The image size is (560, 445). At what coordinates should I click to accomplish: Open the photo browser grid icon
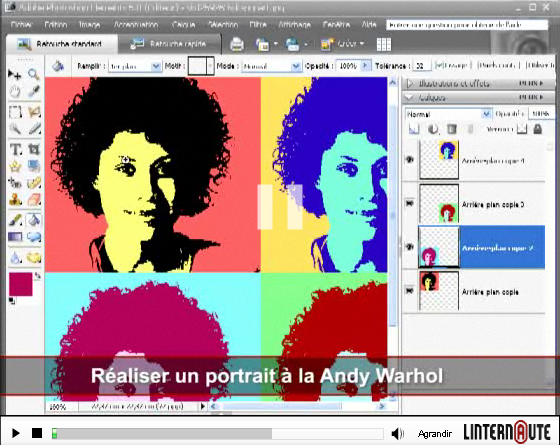click(x=384, y=44)
